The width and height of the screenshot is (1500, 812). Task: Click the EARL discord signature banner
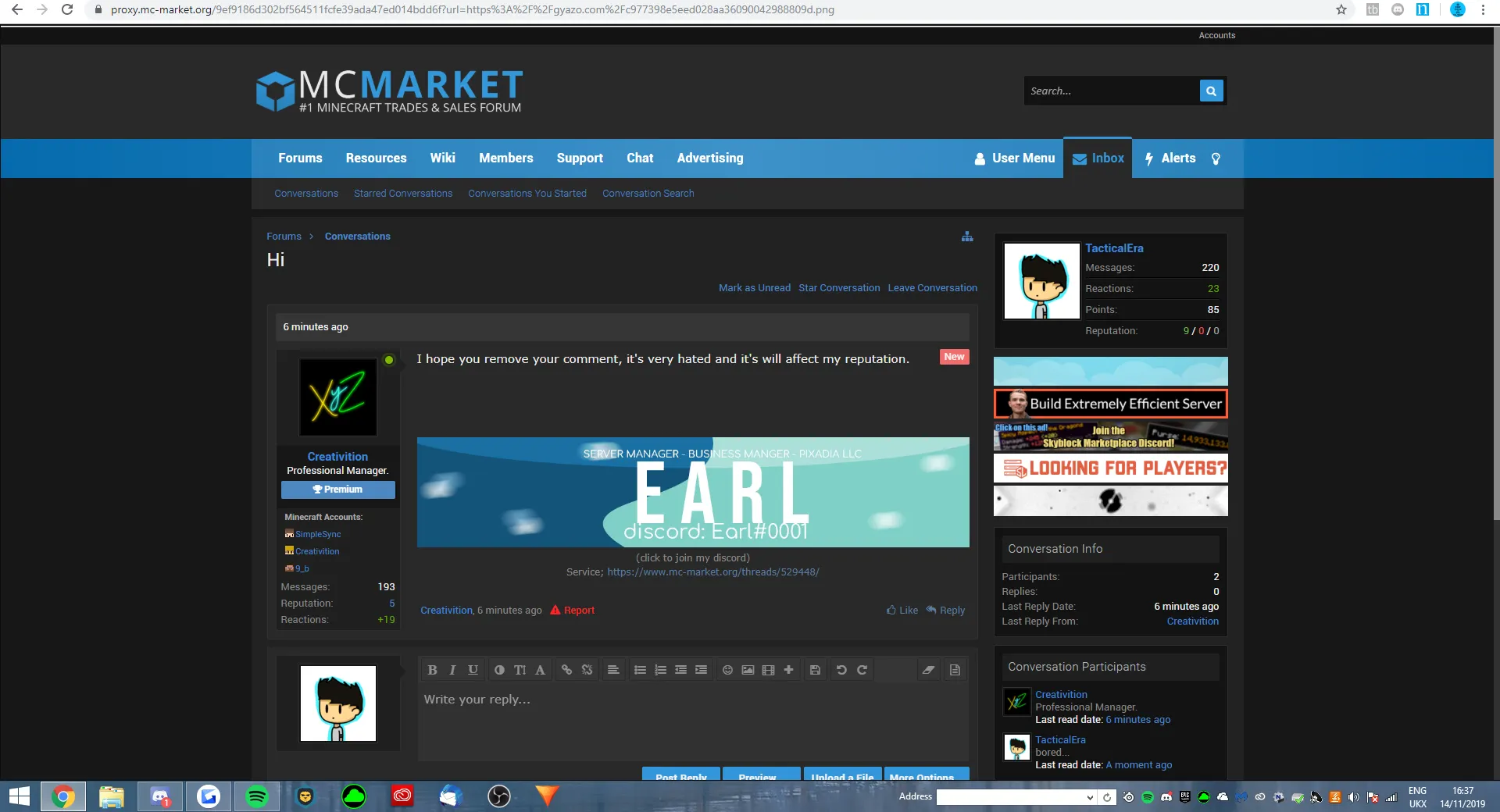(x=693, y=493)
